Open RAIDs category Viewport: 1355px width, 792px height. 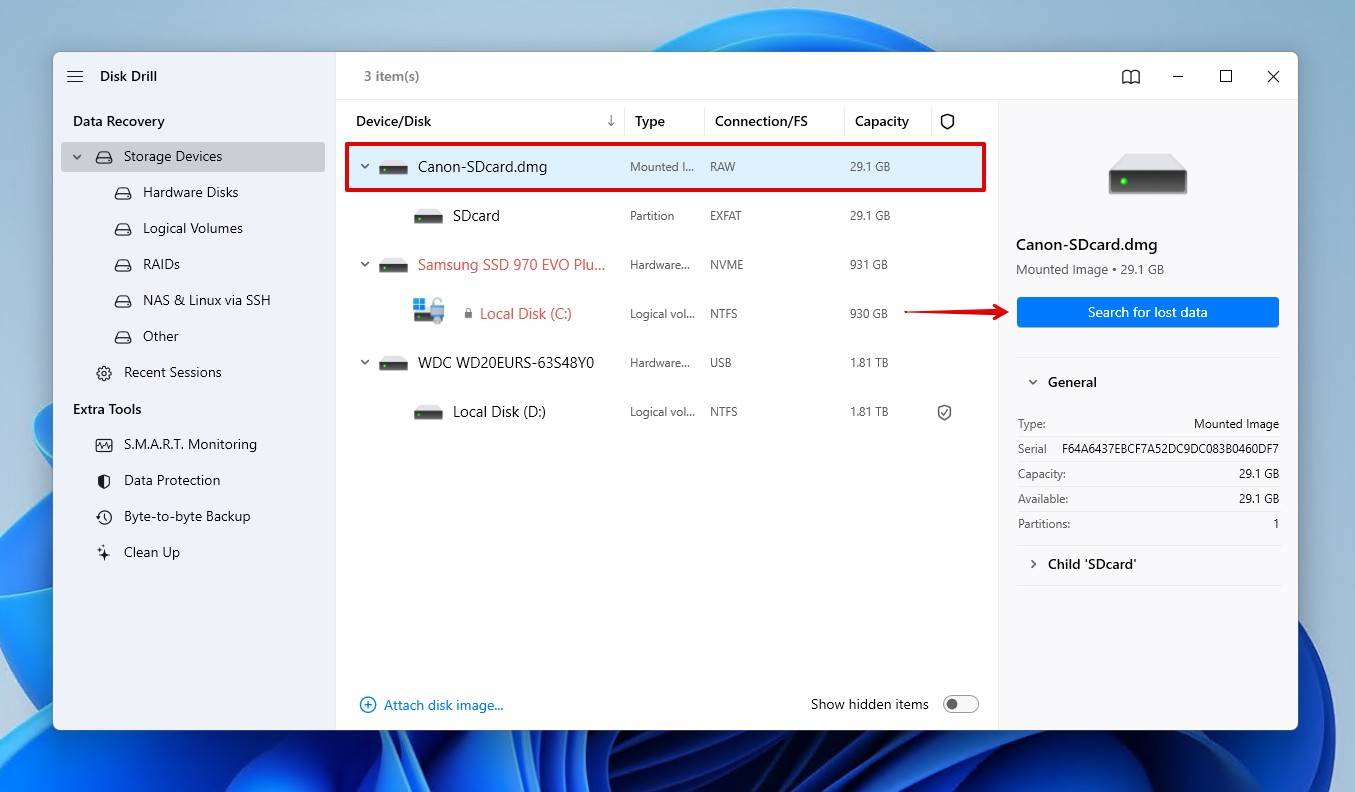coord(161,264)
